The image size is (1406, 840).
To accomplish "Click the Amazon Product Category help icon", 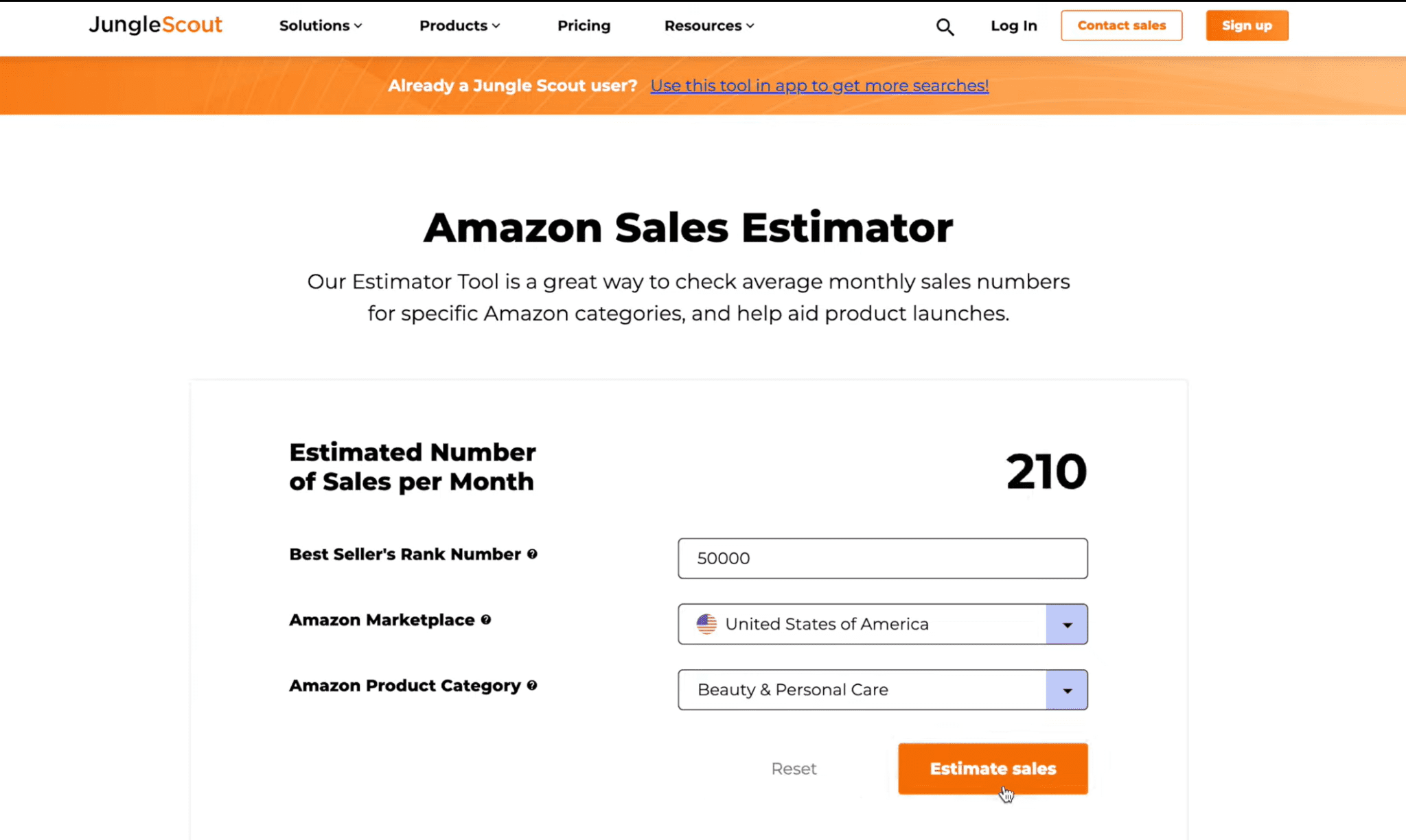I will [x=532, y=686].
